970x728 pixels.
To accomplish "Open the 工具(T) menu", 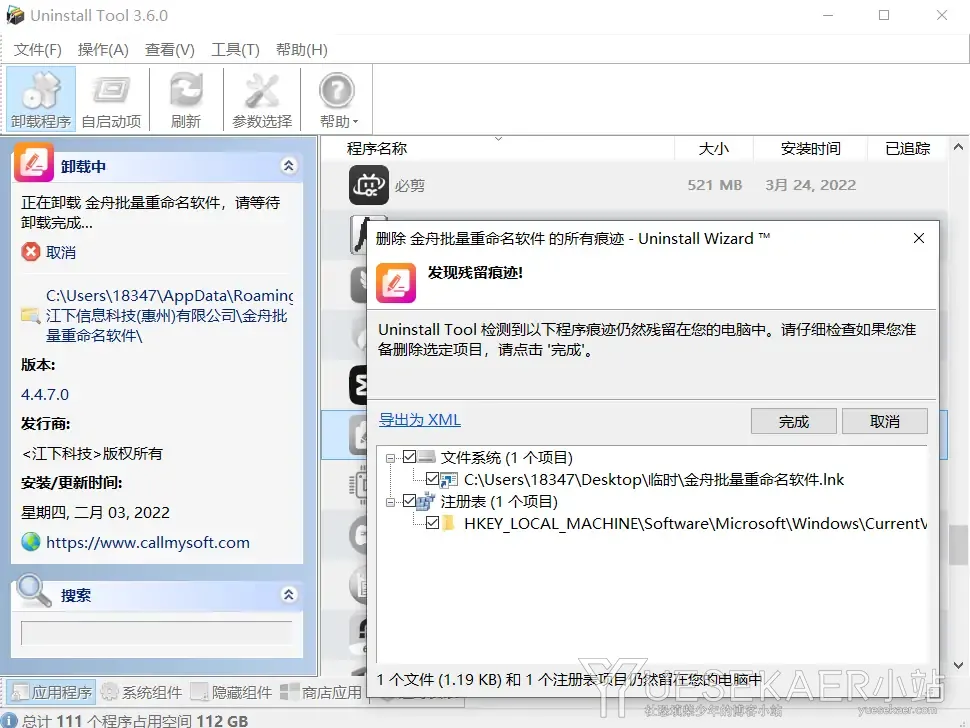I will coord(235,49).
